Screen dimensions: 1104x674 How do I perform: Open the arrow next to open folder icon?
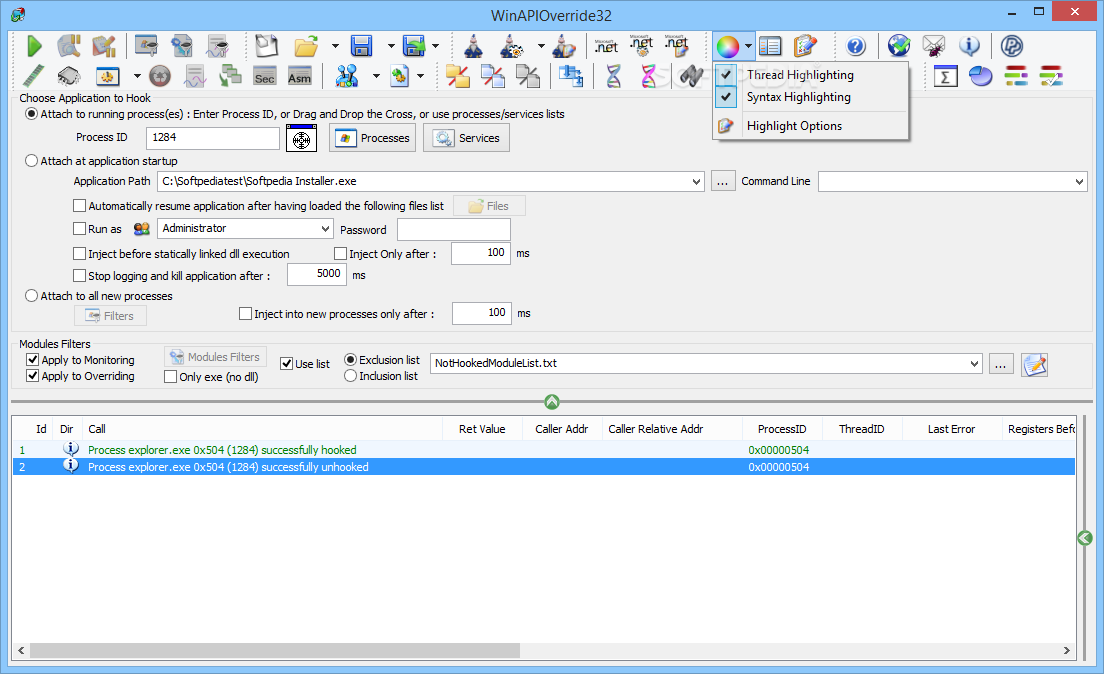[x=334, y=46]
